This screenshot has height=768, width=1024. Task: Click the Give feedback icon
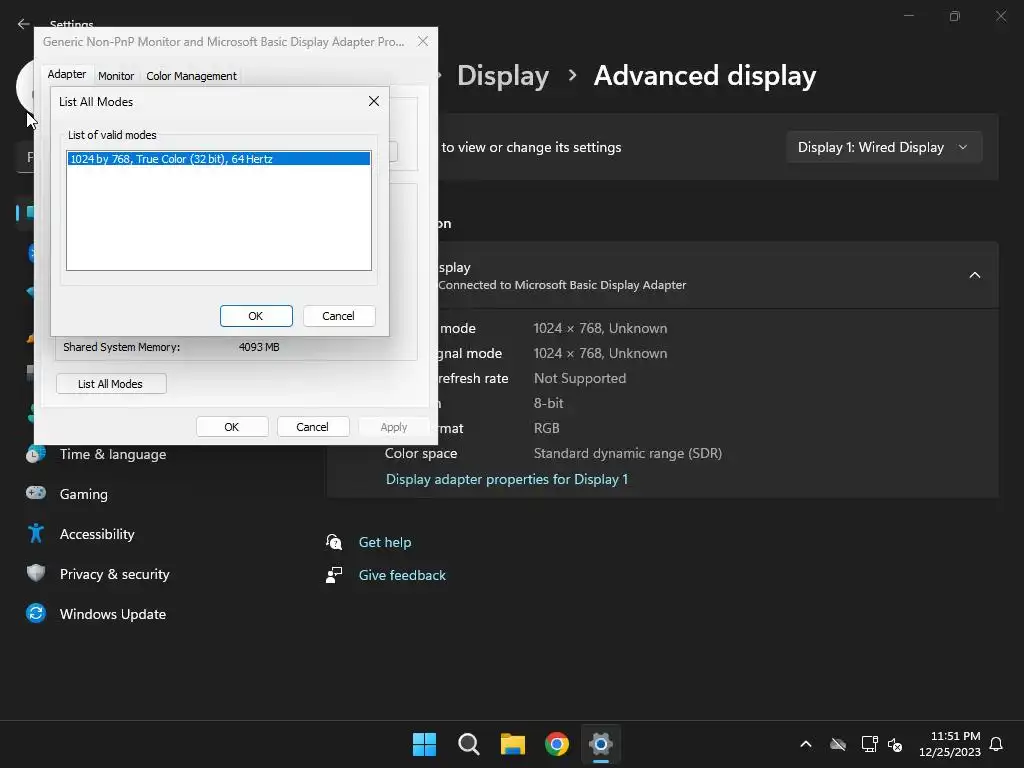tap(334, 575)
